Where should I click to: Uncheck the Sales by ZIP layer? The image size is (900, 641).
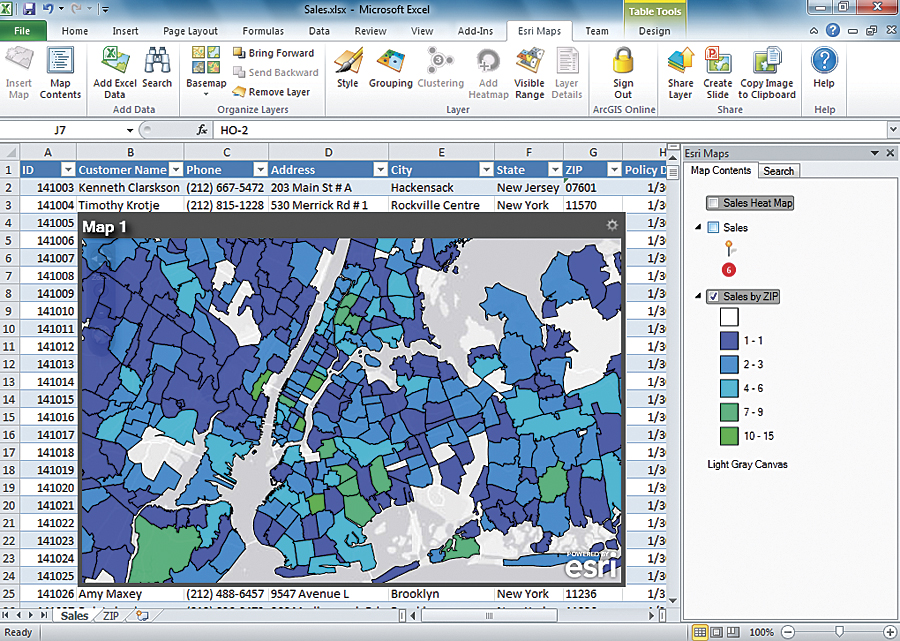click(713, 296)
